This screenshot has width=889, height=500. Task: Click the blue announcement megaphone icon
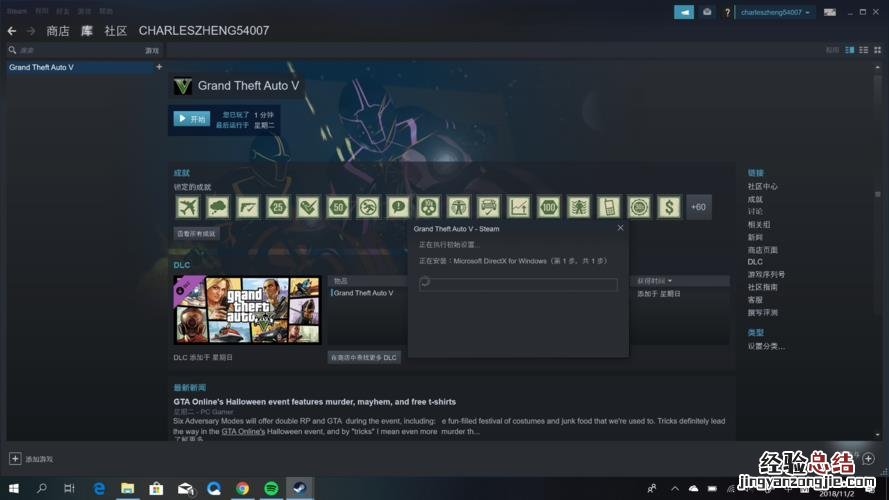tap(684, 12)
